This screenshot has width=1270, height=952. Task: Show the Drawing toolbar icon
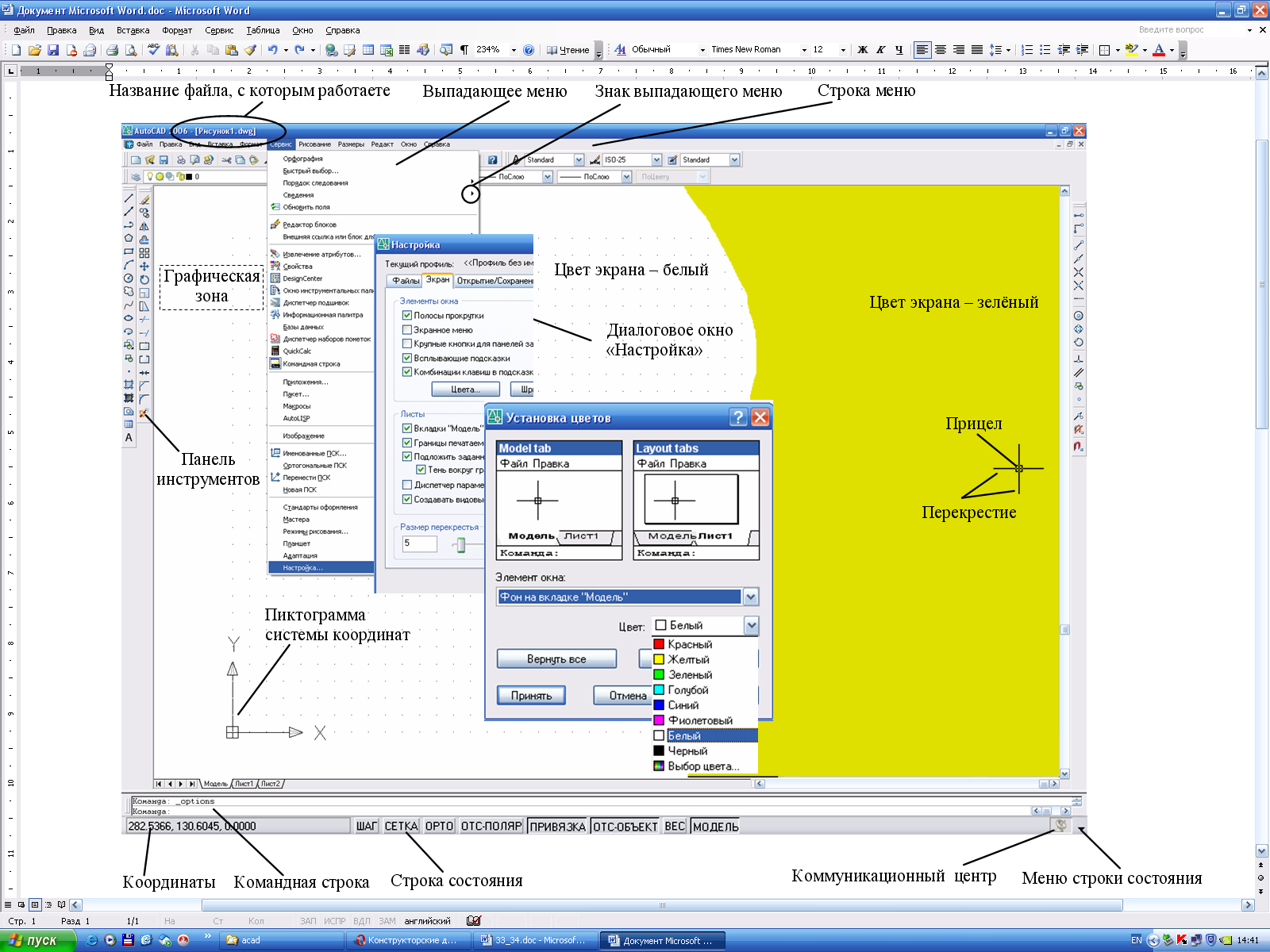423,50
